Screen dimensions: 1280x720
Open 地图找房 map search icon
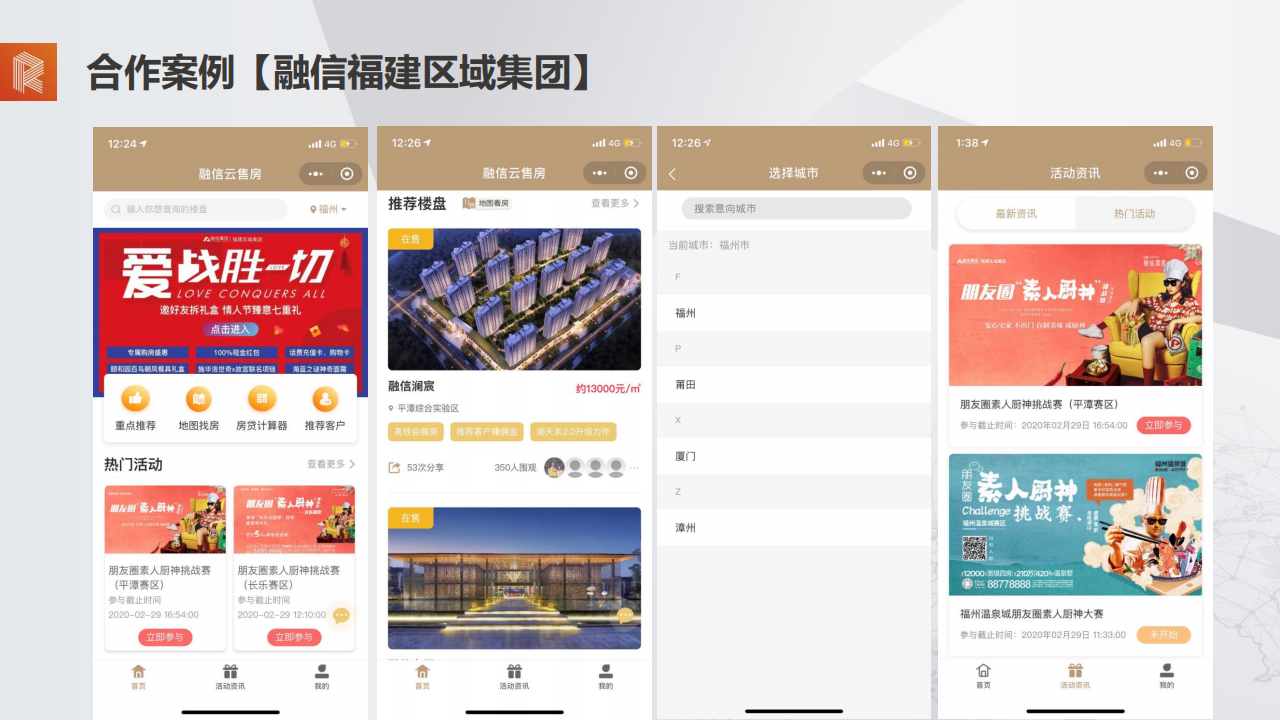tap(199, 399)
